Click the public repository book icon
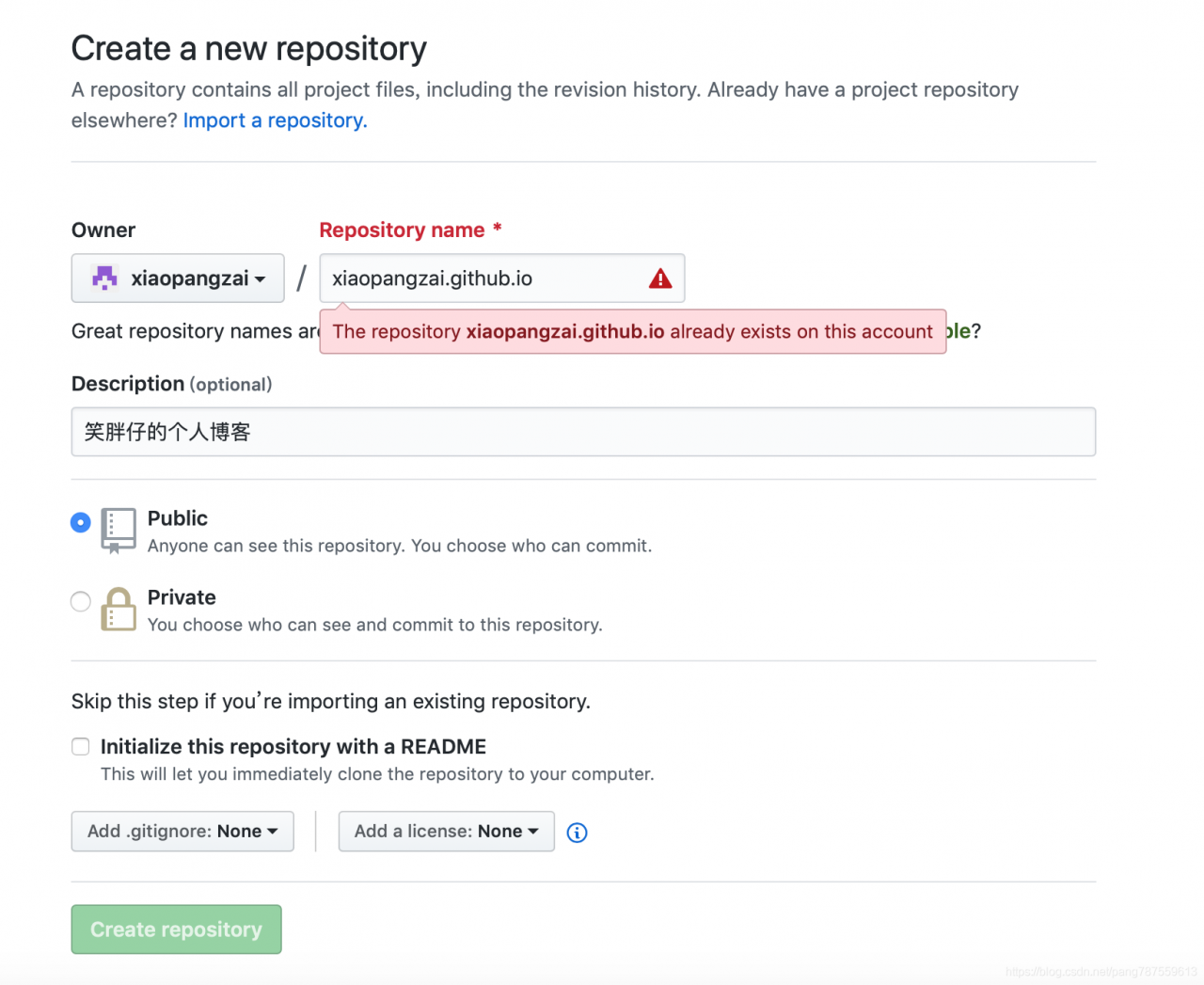 119,531
